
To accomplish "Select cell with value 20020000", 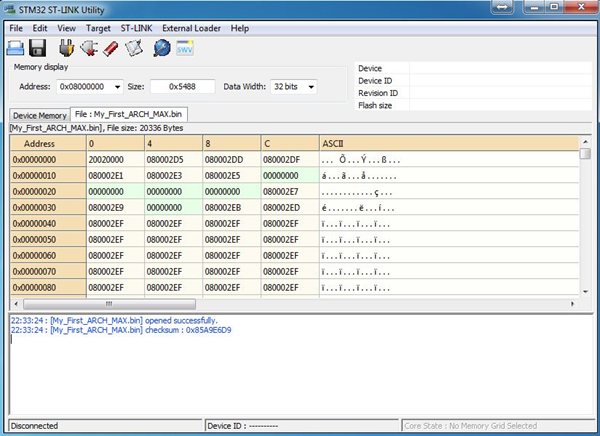I will (x=115, y=160).
